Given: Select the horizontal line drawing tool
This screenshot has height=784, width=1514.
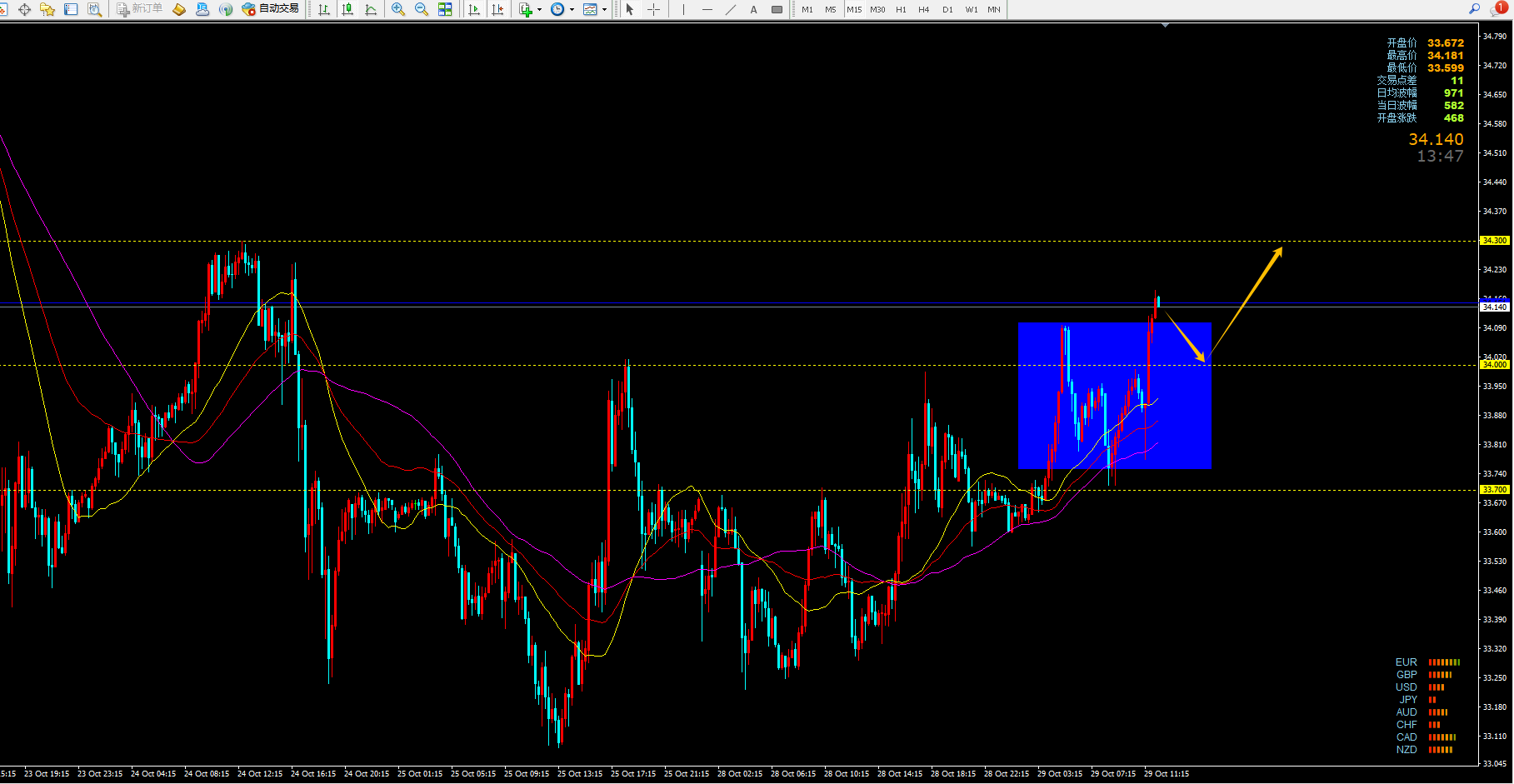Looking at the screenshot, I should 707,9.
